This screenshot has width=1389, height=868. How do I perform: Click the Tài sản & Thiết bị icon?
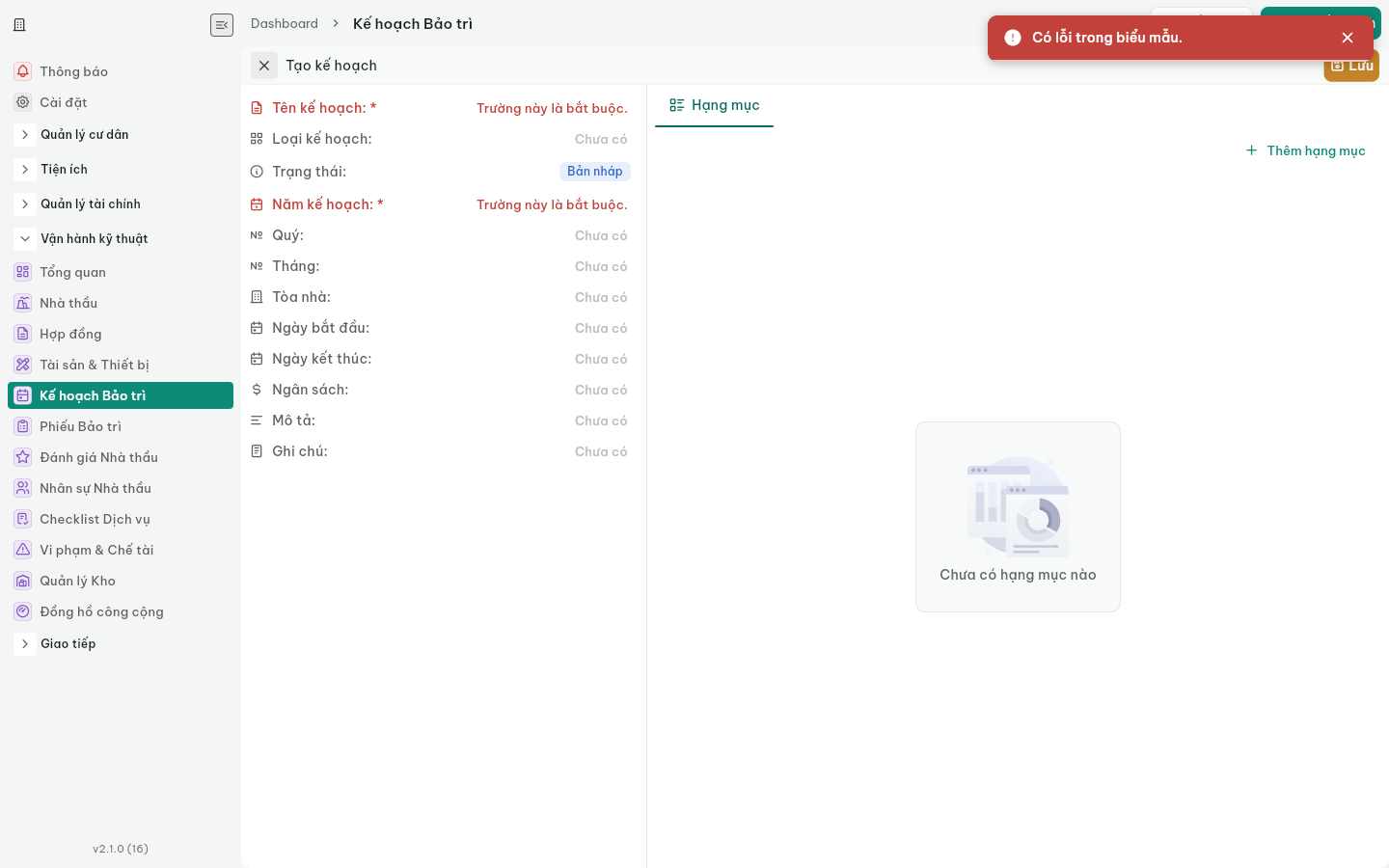point(23,365)
